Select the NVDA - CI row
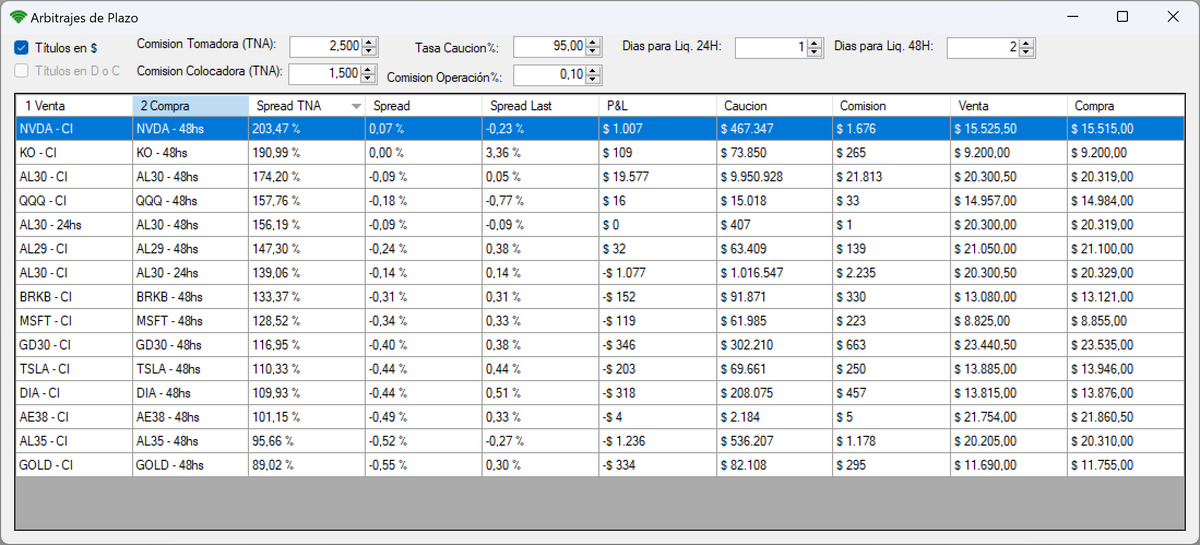The height and width of the screenshot is (545, 1200). pos(601,129)
